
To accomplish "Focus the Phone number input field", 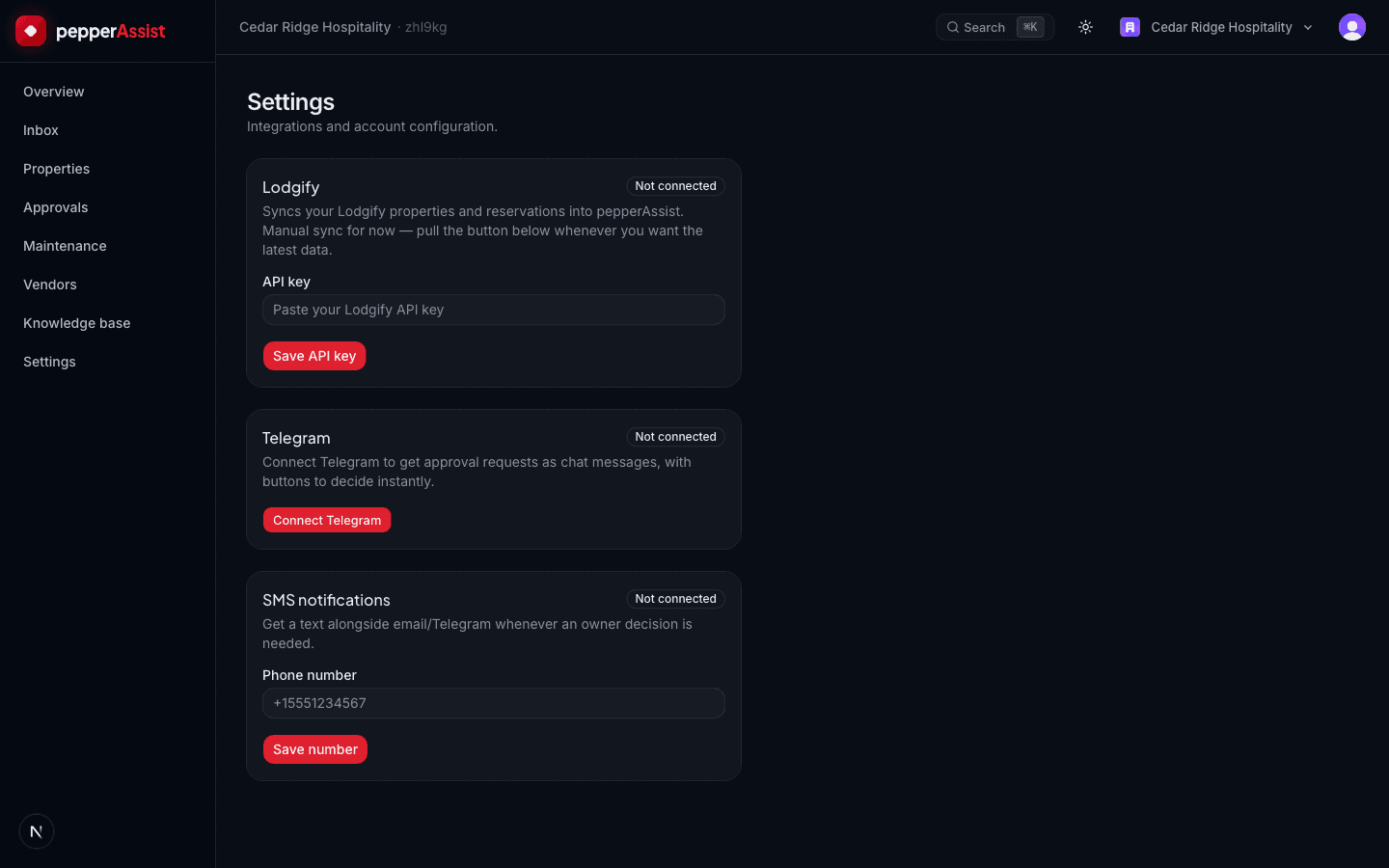I will tap(494, 703).
